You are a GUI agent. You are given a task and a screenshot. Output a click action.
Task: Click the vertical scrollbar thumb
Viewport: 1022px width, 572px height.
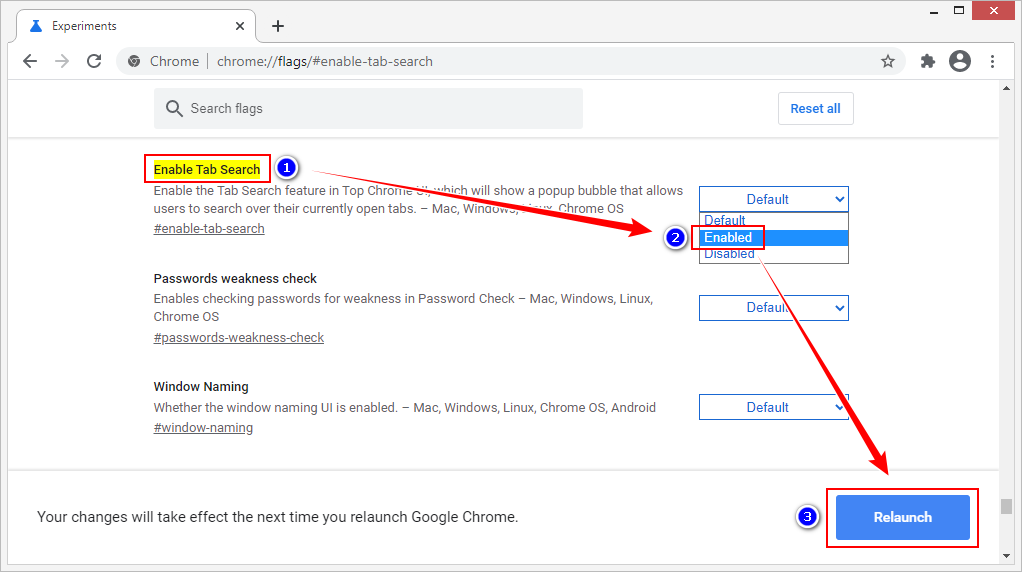[x=1006, y=506]
